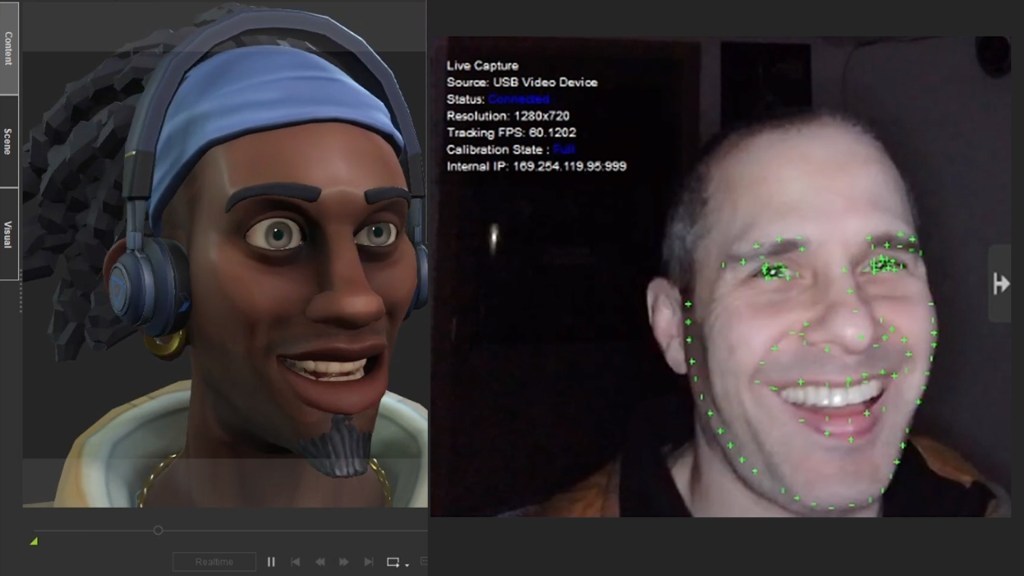
Task: Open the Visual side tab
Action: coord(8,234)
